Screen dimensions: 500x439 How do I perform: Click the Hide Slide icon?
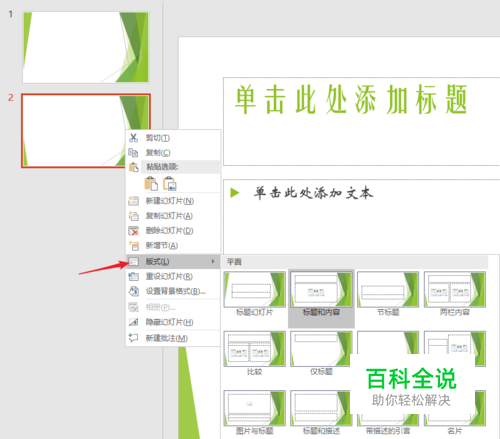[x=133, y=322]
